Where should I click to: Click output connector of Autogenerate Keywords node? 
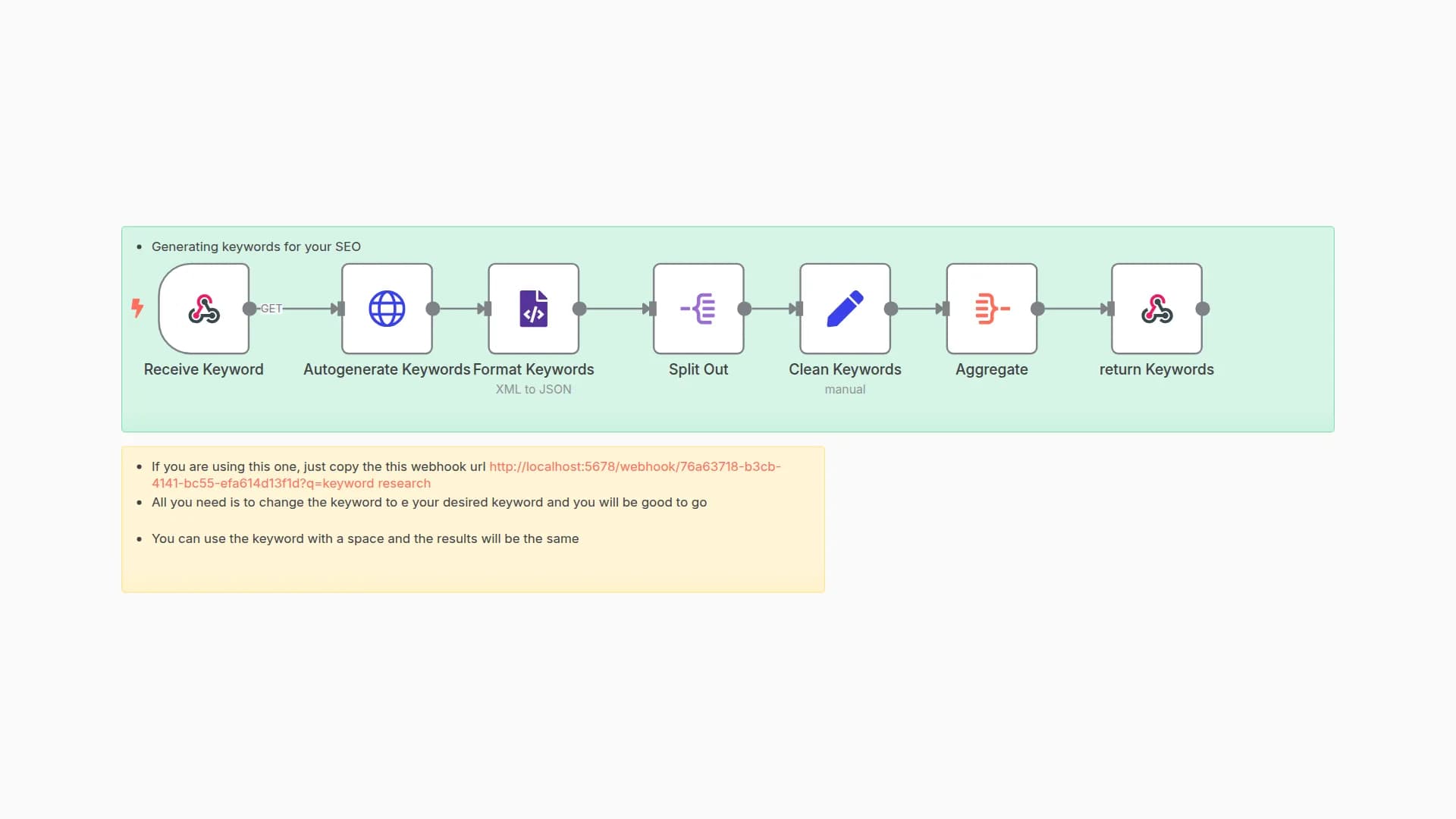pyautogui.click(x=433, y=309)
